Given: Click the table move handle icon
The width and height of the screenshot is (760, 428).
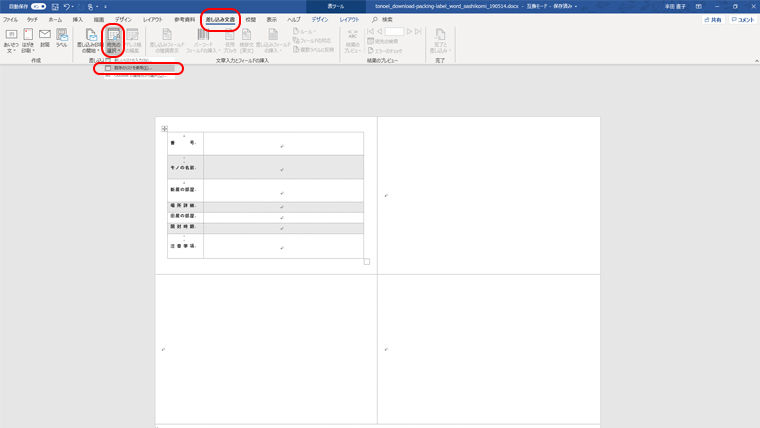Looking at the screenshot, I should 163,129.
